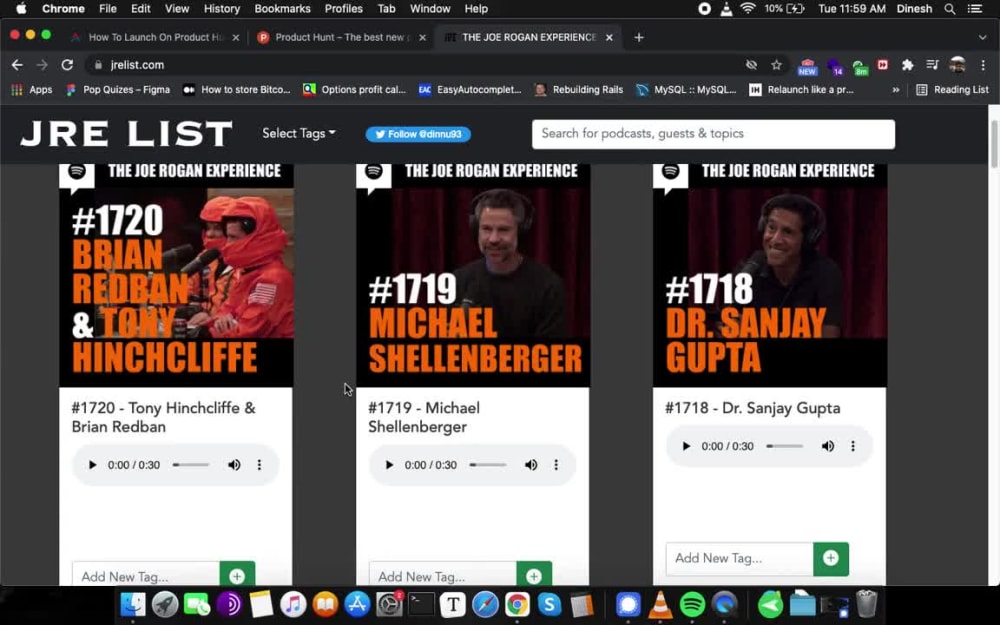Screen dimensions: 1000x625
Task: Open the #1718 Dr. Sanjay Gupta episode thumbnail
Action: 770,275
